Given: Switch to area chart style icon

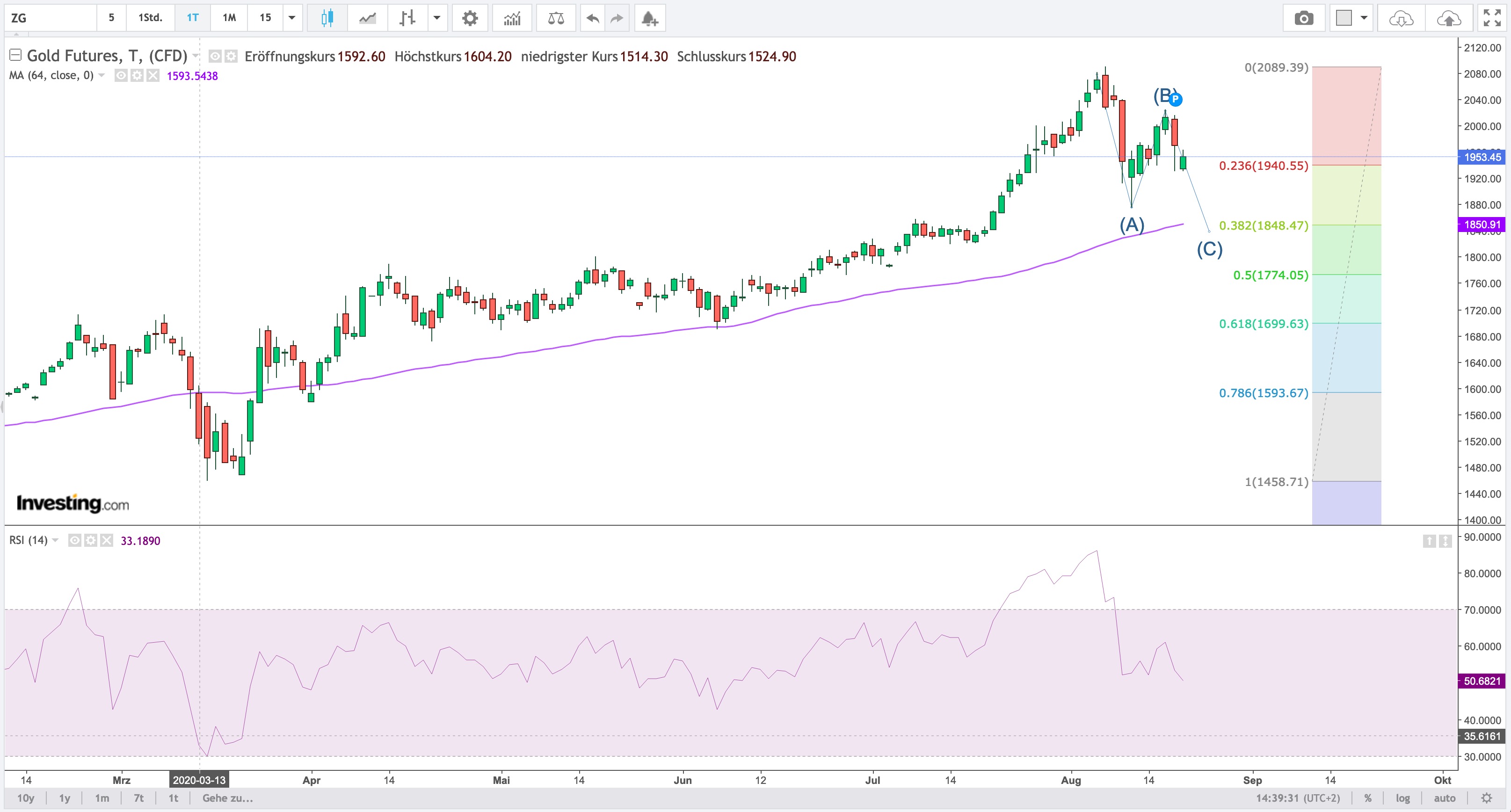Looking at the screenshot, I should [x=368, y=18].
